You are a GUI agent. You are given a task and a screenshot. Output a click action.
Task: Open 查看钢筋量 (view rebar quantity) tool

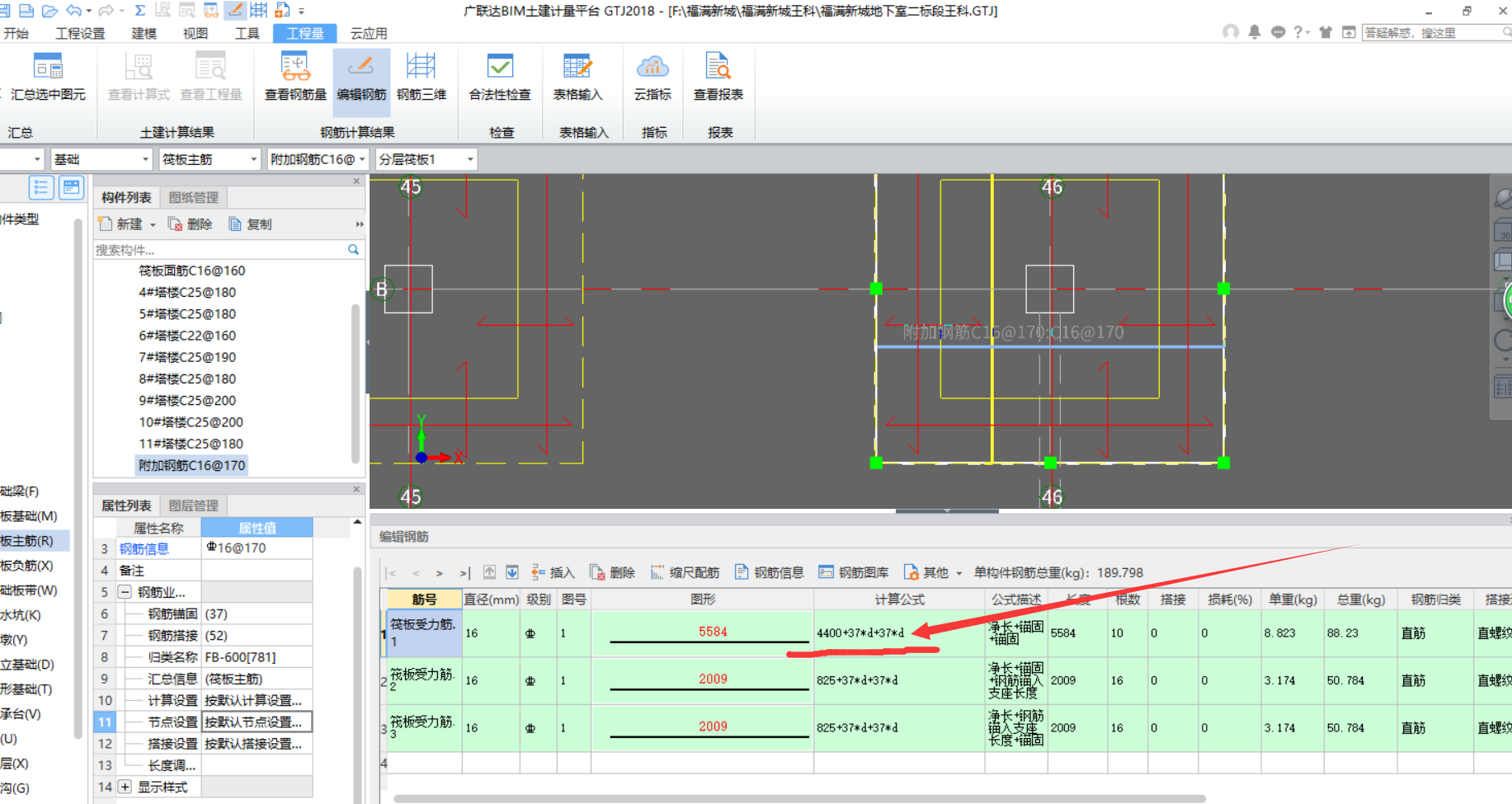pos(295,76)
